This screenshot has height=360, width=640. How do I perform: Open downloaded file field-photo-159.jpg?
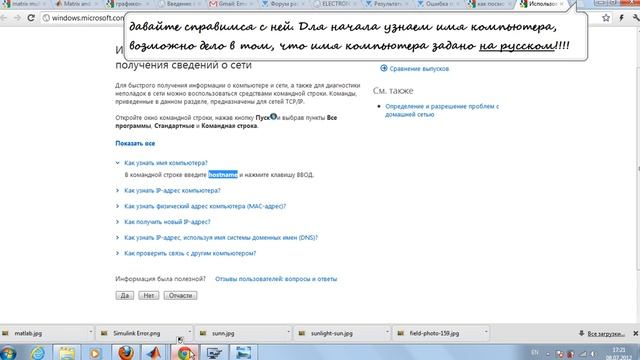[434, 333]
